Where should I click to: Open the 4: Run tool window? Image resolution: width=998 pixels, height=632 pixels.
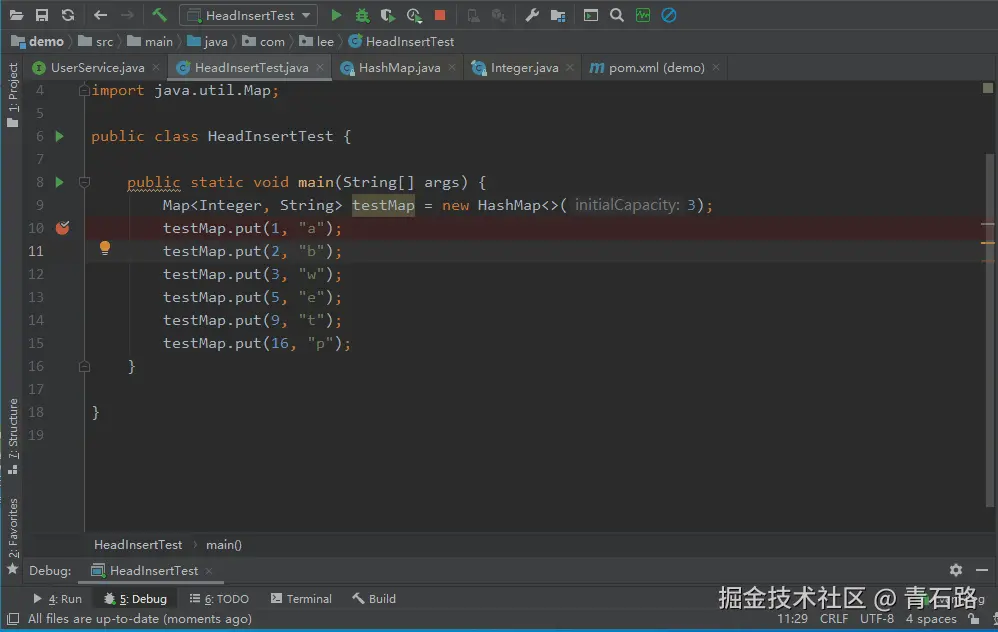point(57,599)
